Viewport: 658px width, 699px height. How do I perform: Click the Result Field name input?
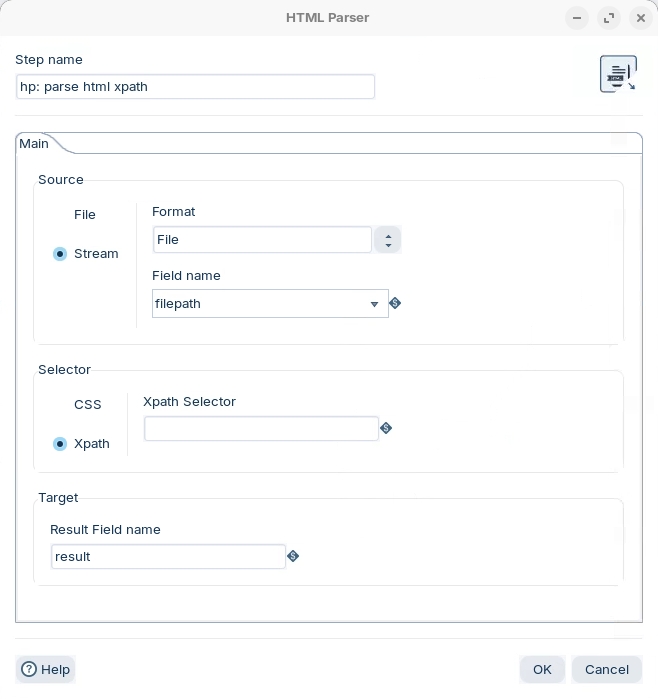click(x=168, y=556)
